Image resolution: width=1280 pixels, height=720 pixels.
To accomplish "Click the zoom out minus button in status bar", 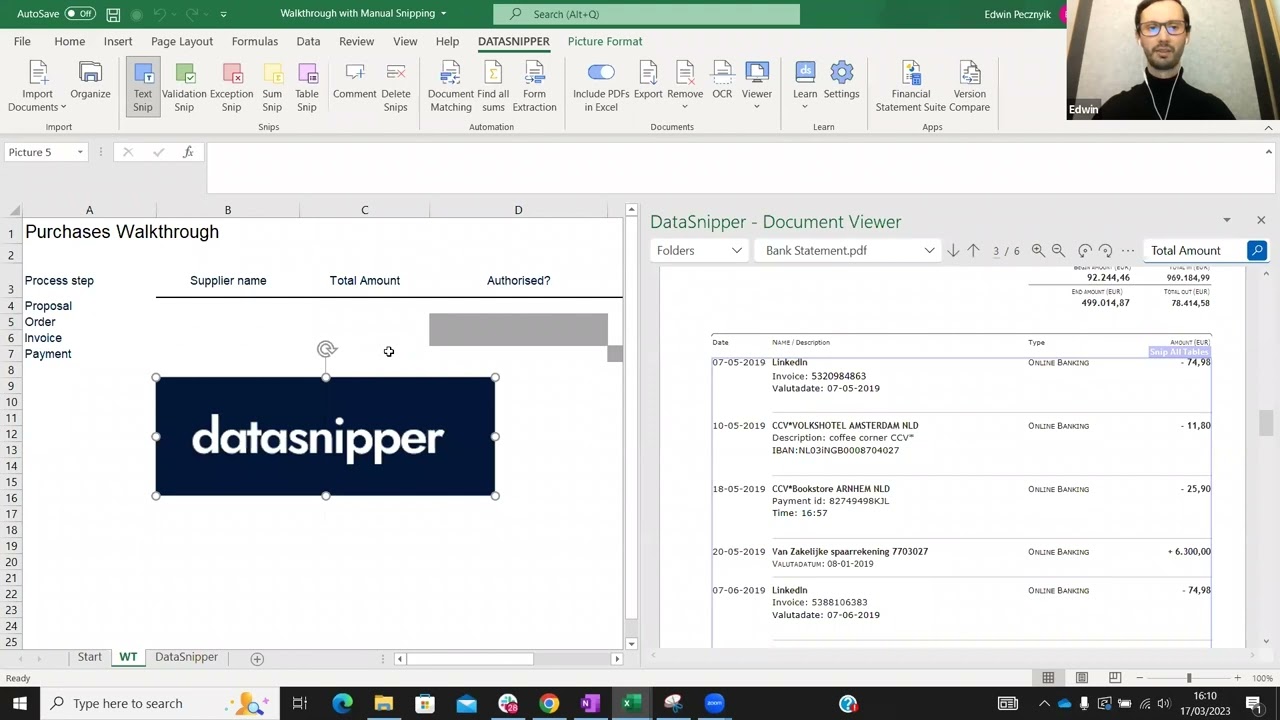I will [1140, 678].
